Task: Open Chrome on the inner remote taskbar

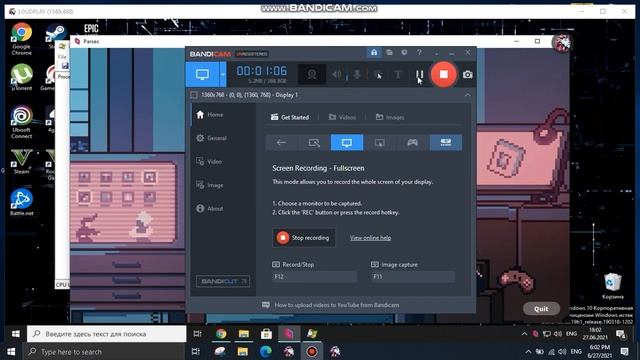Action: coord(221,334)
